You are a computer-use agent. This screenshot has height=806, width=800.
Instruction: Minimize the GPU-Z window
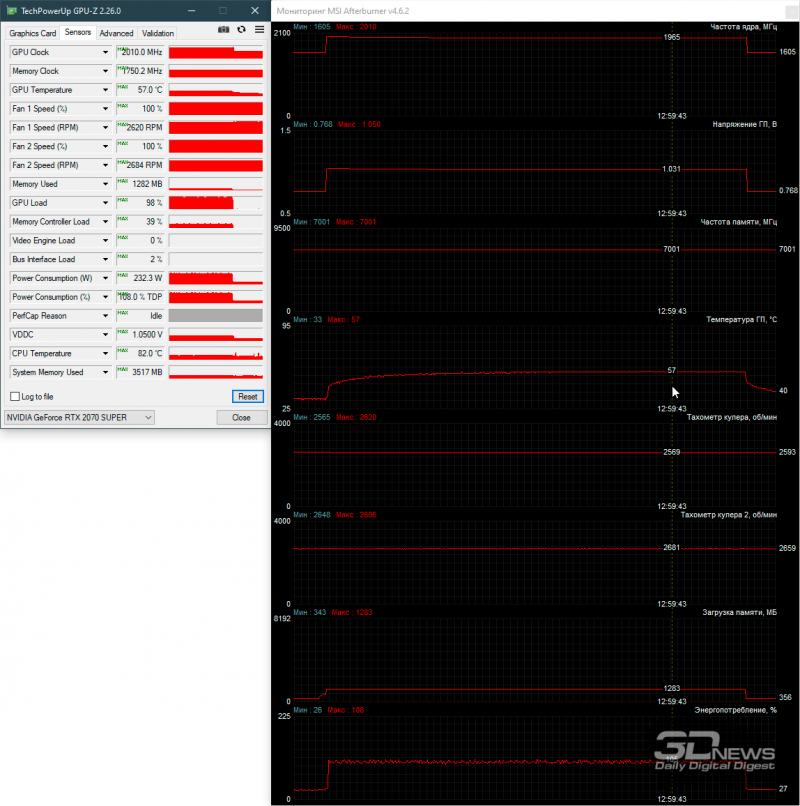pos(192,10)
